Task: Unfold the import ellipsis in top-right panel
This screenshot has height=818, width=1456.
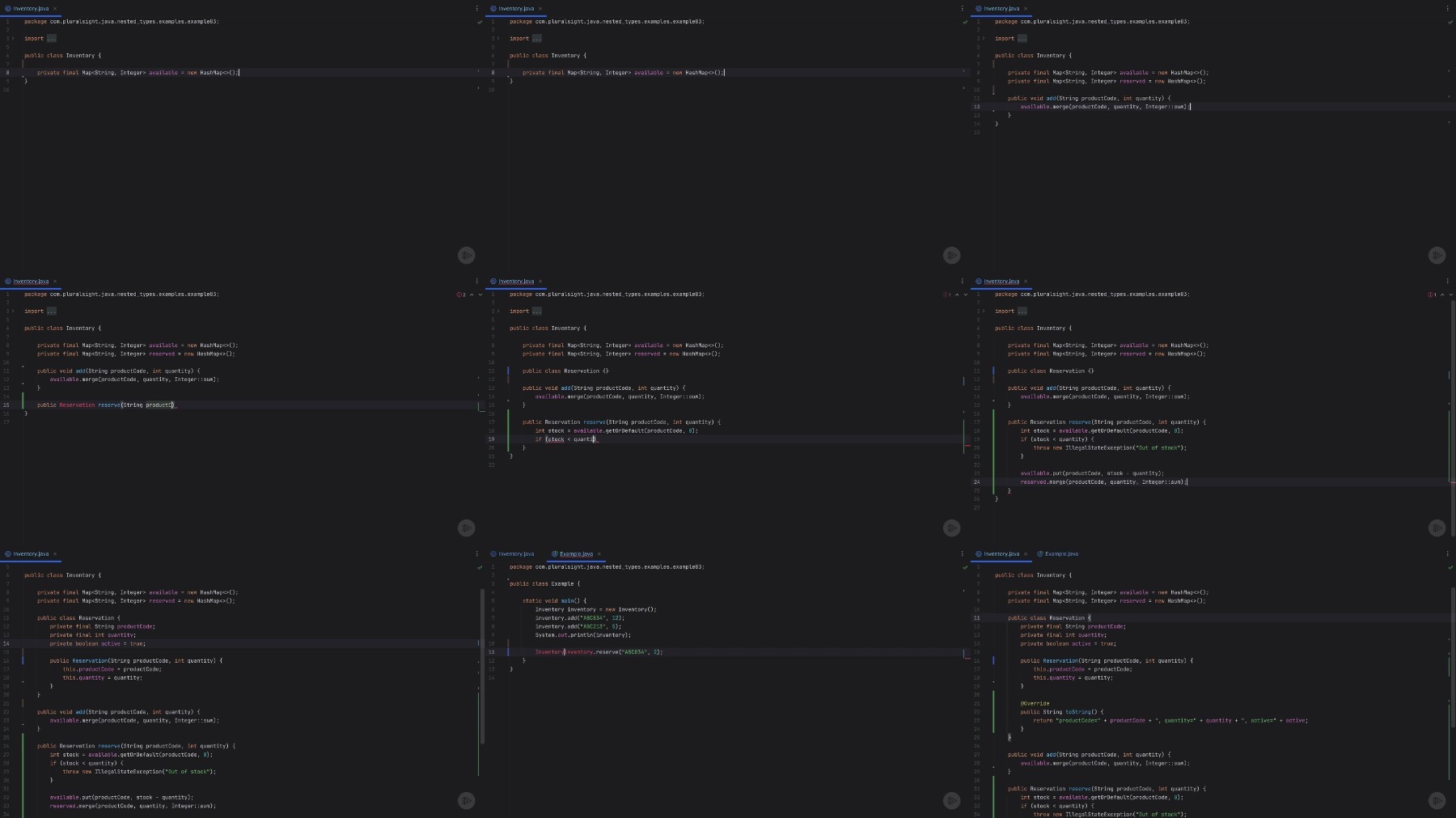Action: [1022, 39]
